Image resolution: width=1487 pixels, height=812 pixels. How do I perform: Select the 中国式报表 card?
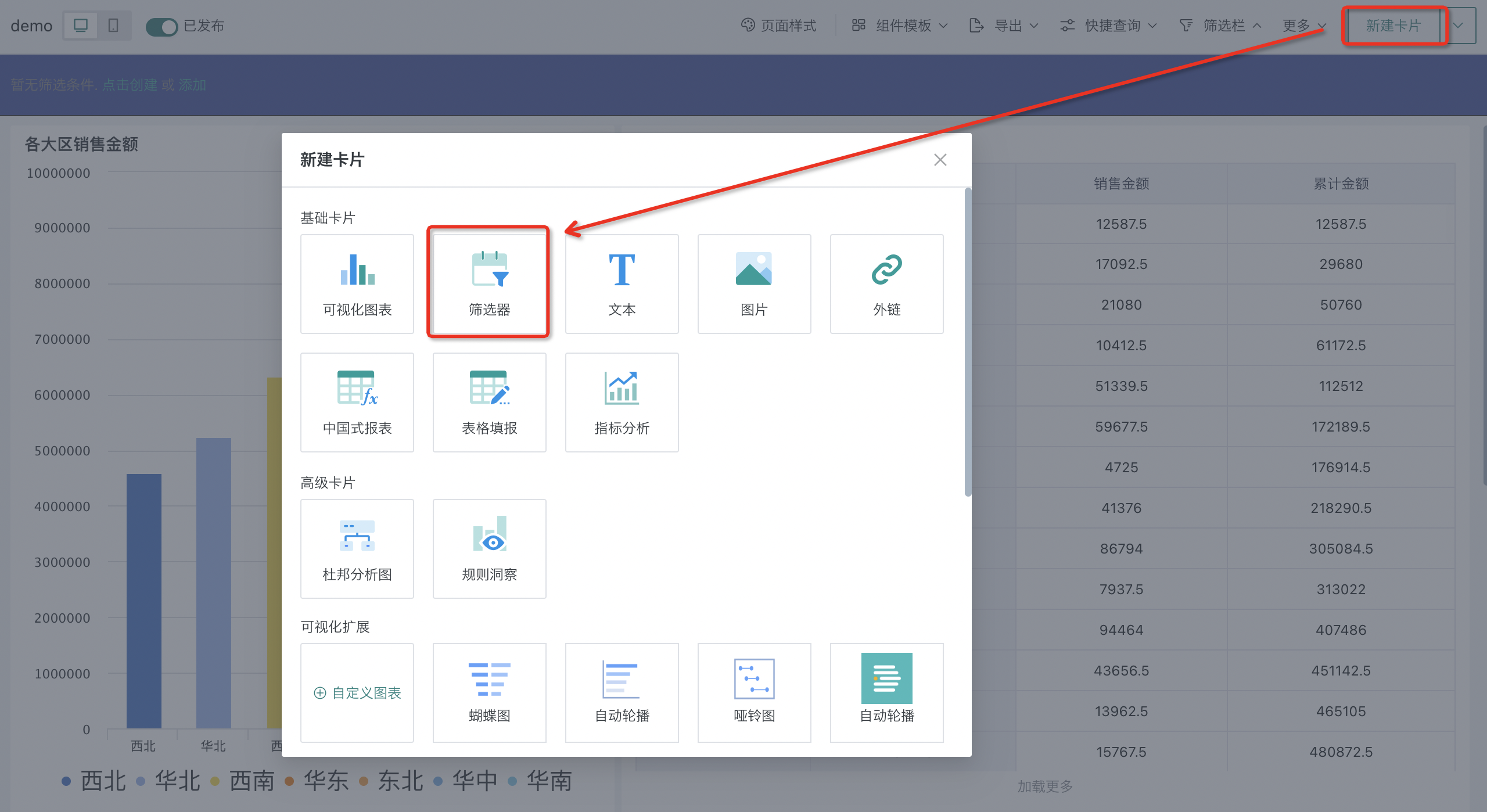[x=357, y=403]
